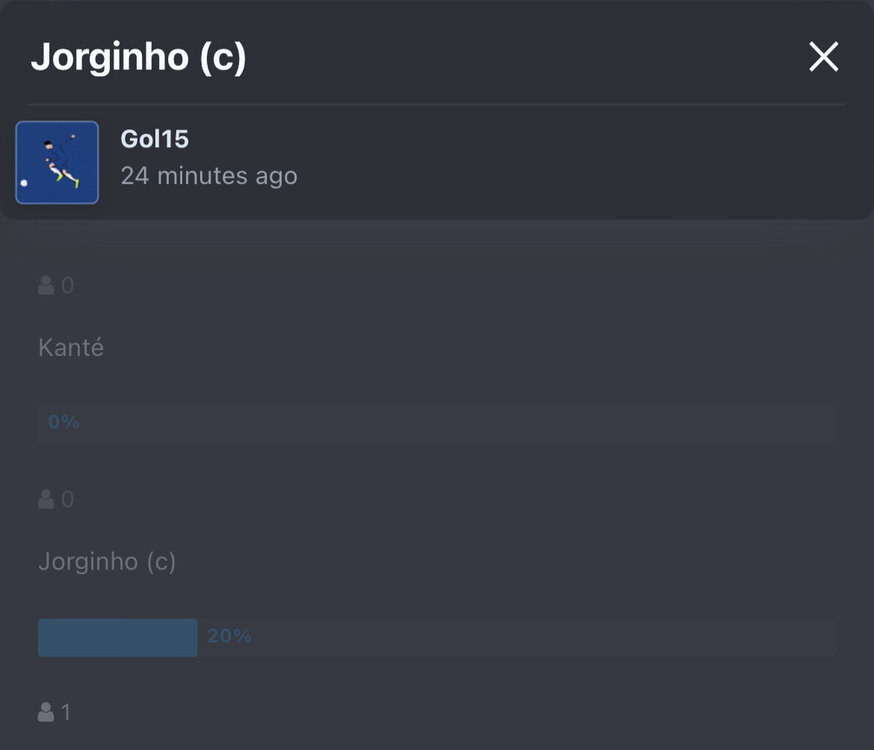The width and height of the screenshot is (874, 750).
Task: Click the filled 20% Jorginho result bar
Action: tap(118, 637)
